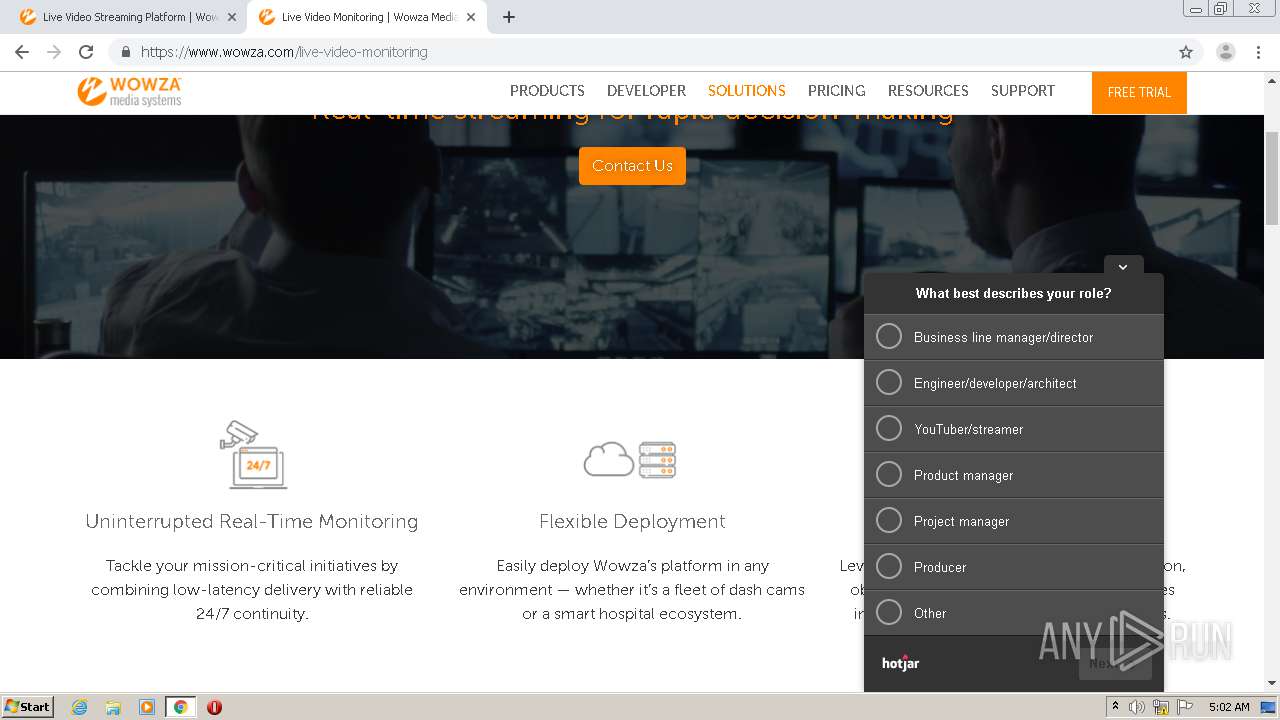Click the Chrome icon in the taskbar
This screenshot has width=1280, height=720.
(x=180, y=707)
